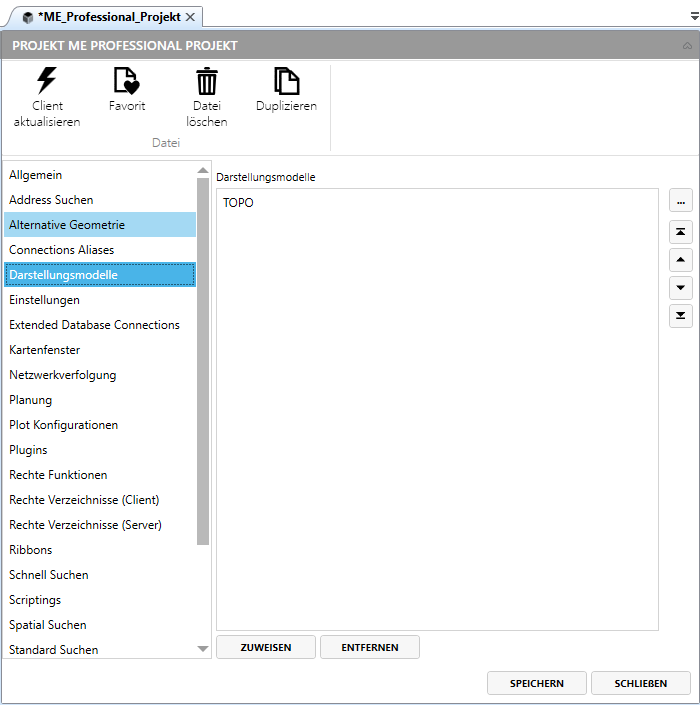Move item to bottom of list
Viewport: 700px width, 705px height.
pos(680,316)
